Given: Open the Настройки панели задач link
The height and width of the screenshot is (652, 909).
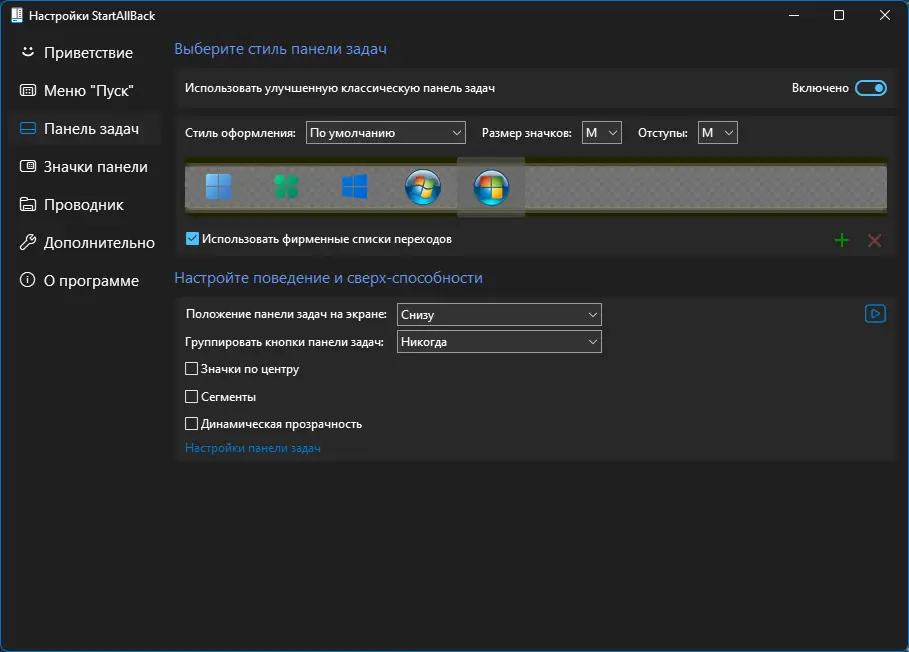Looking at the screenshot, I should [x=253, y=448].
